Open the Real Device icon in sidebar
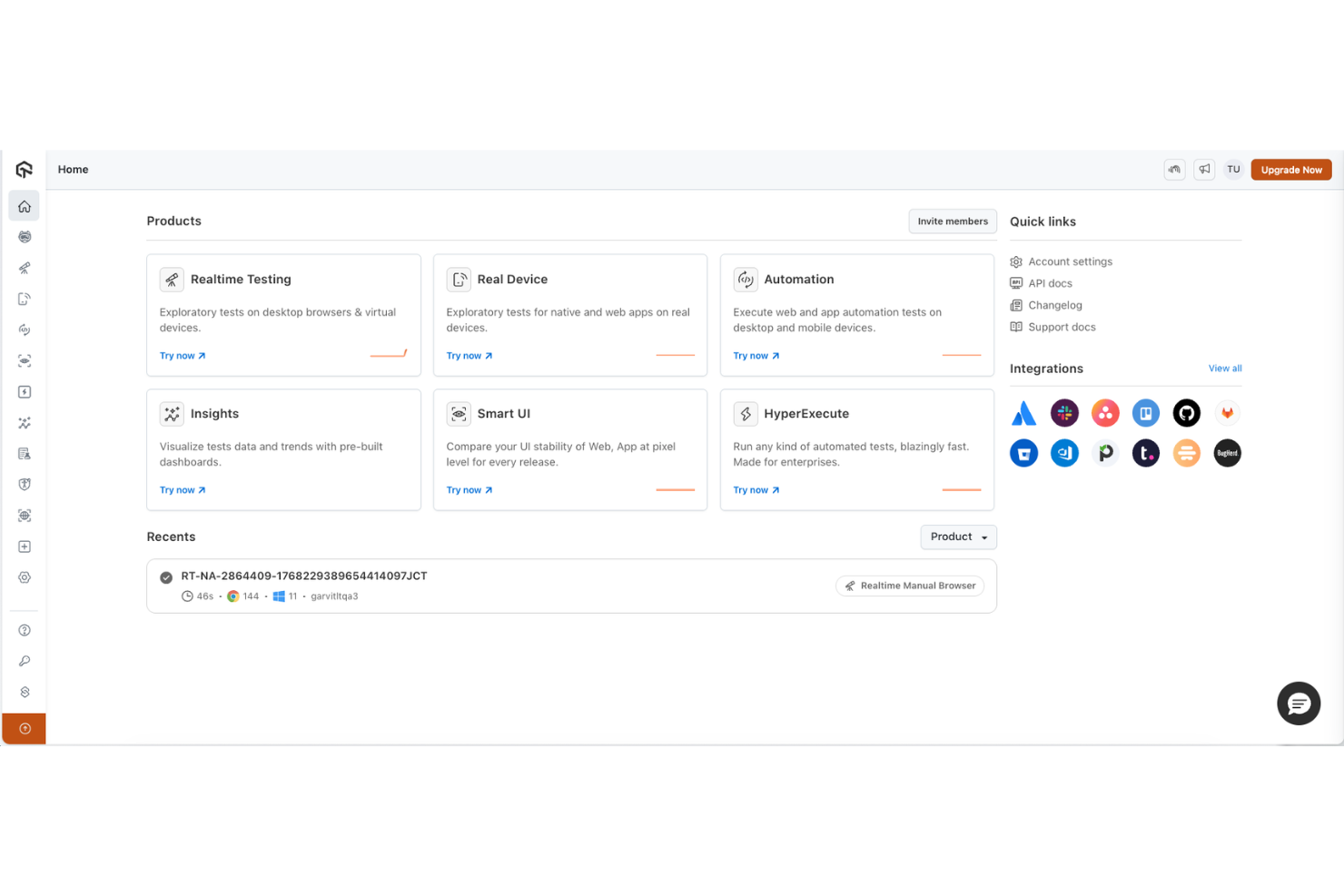1344x896 pixels. pyautogui.click(x=25, y=299)
